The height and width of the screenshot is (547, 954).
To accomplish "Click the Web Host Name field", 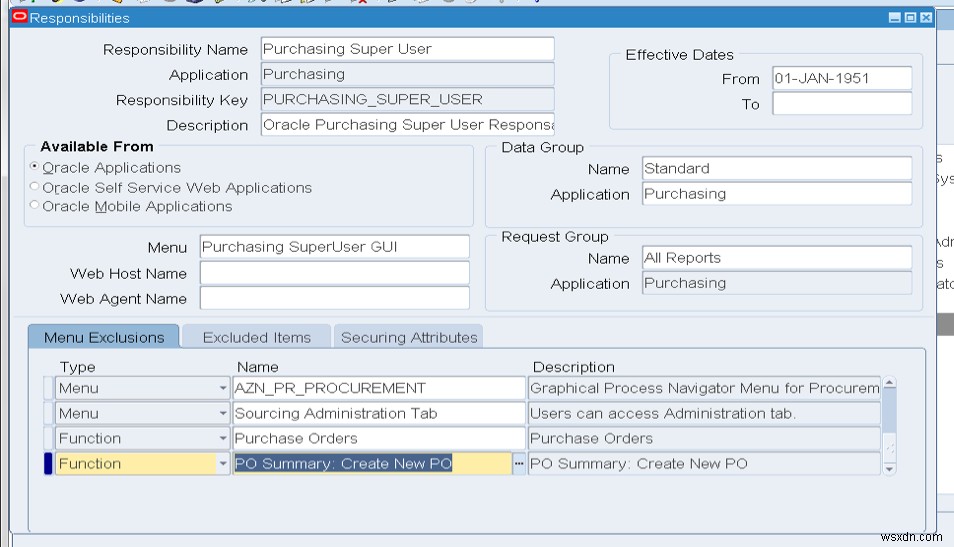I will click(335, 273).
